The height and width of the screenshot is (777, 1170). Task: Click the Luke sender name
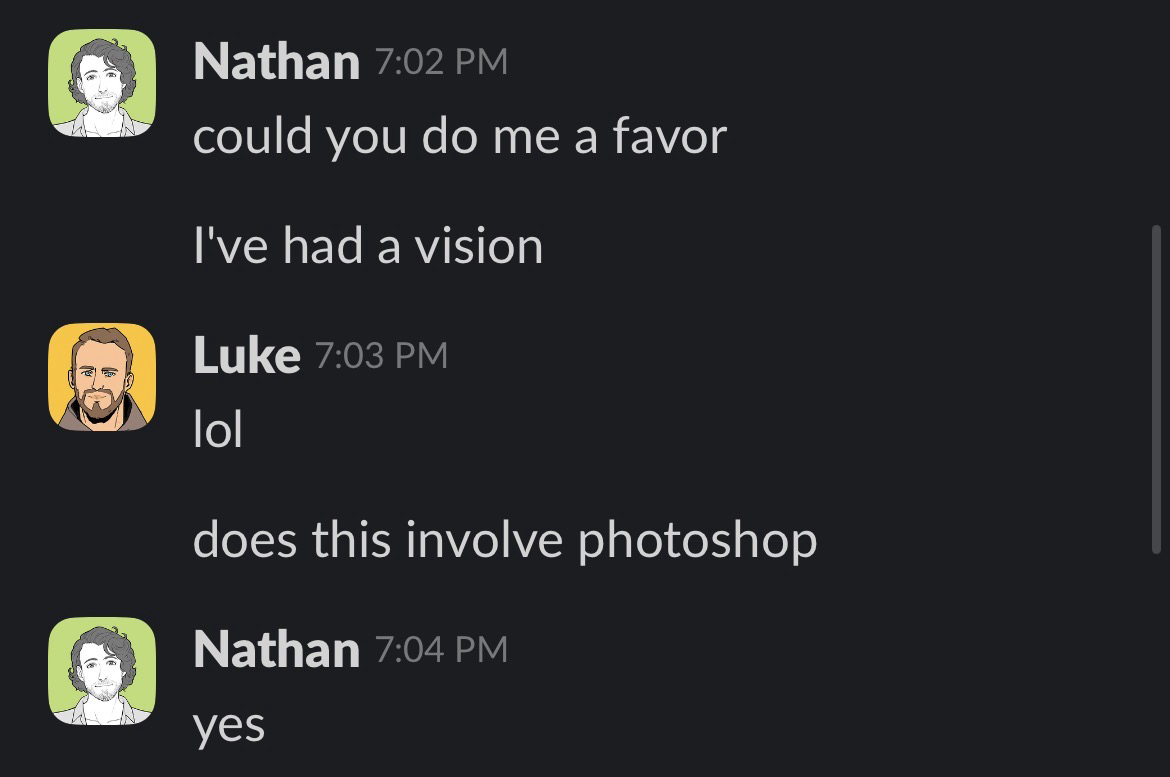point(246,355)
